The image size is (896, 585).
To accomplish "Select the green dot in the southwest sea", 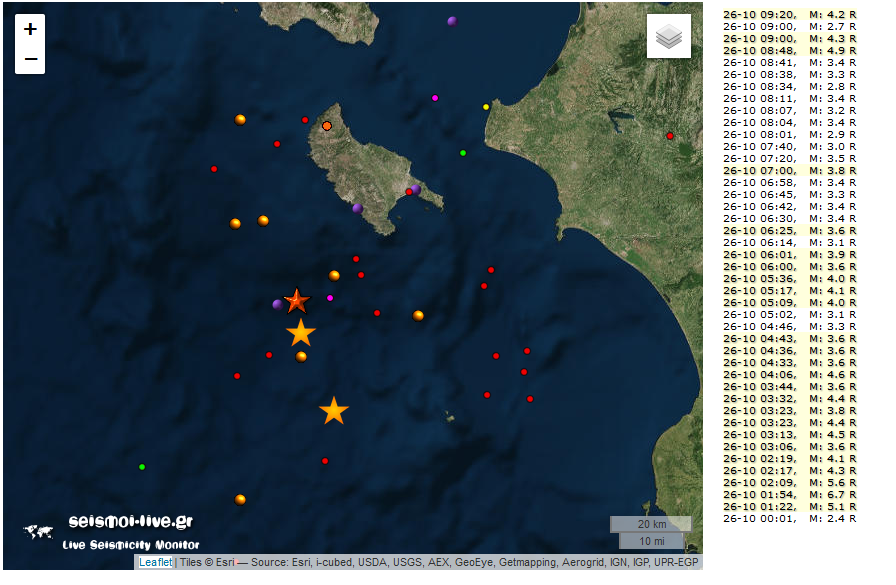I will (x=142, y=467).
